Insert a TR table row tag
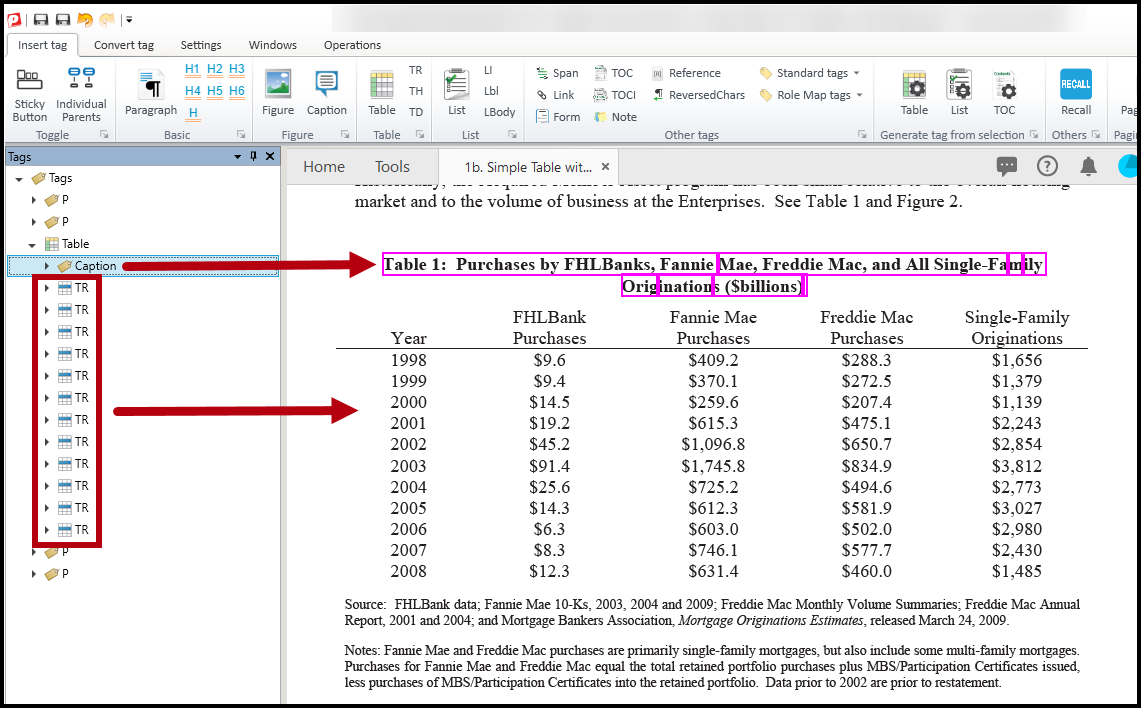The image size is (1141, 708). pyautogui.click(x=416, y=70)
